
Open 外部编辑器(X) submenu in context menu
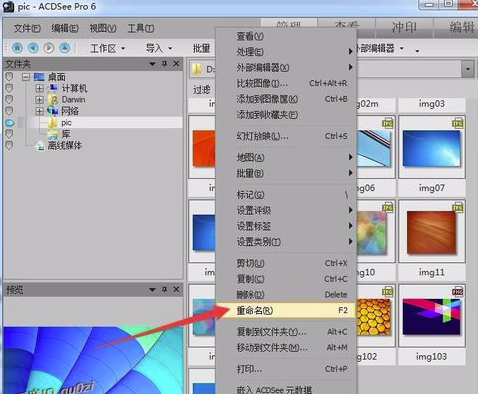tap(286, 67)
